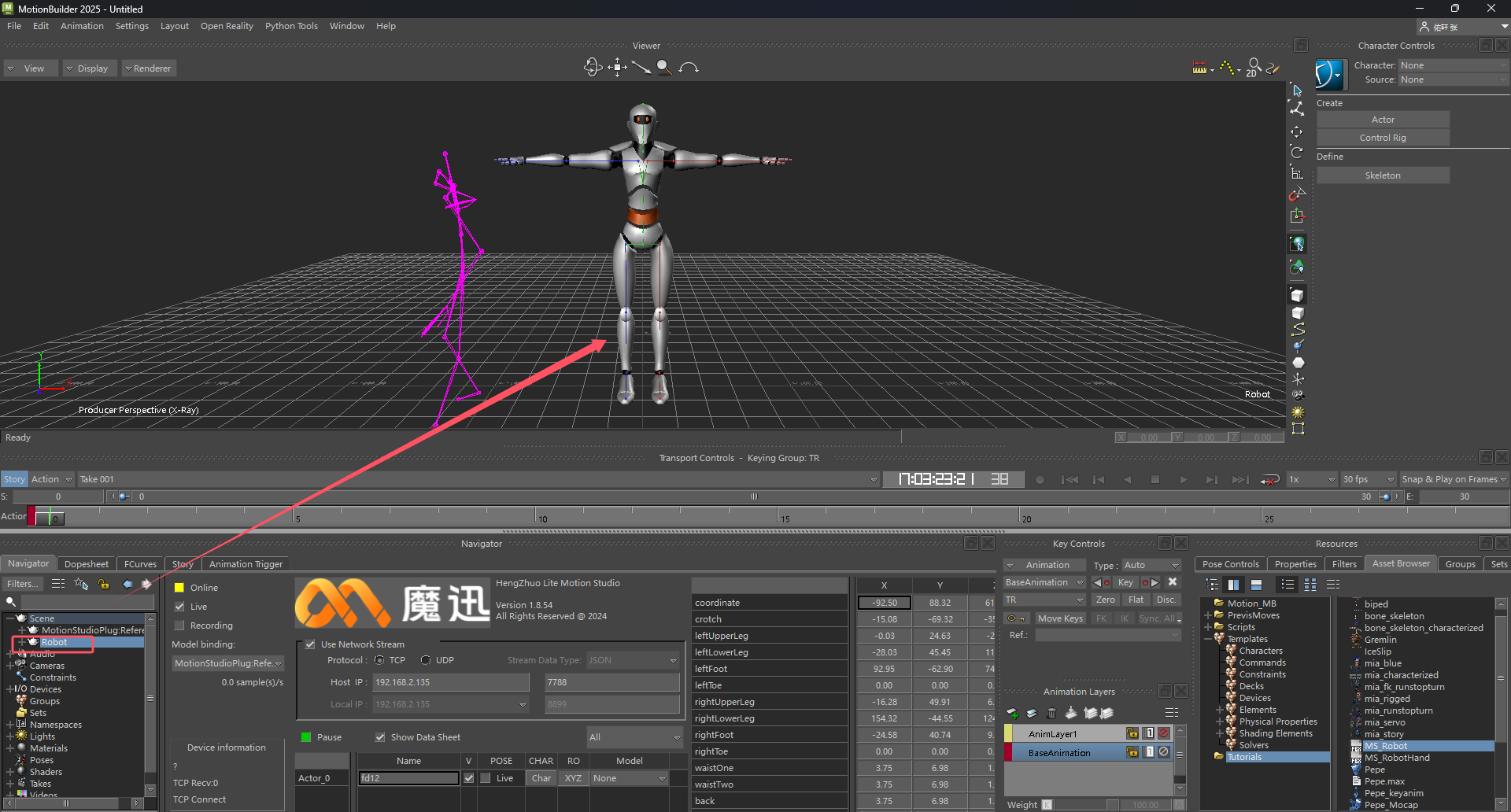The image size is (1511, 812).
Task: Select the UDP protocol radio button
Action: 426,660
